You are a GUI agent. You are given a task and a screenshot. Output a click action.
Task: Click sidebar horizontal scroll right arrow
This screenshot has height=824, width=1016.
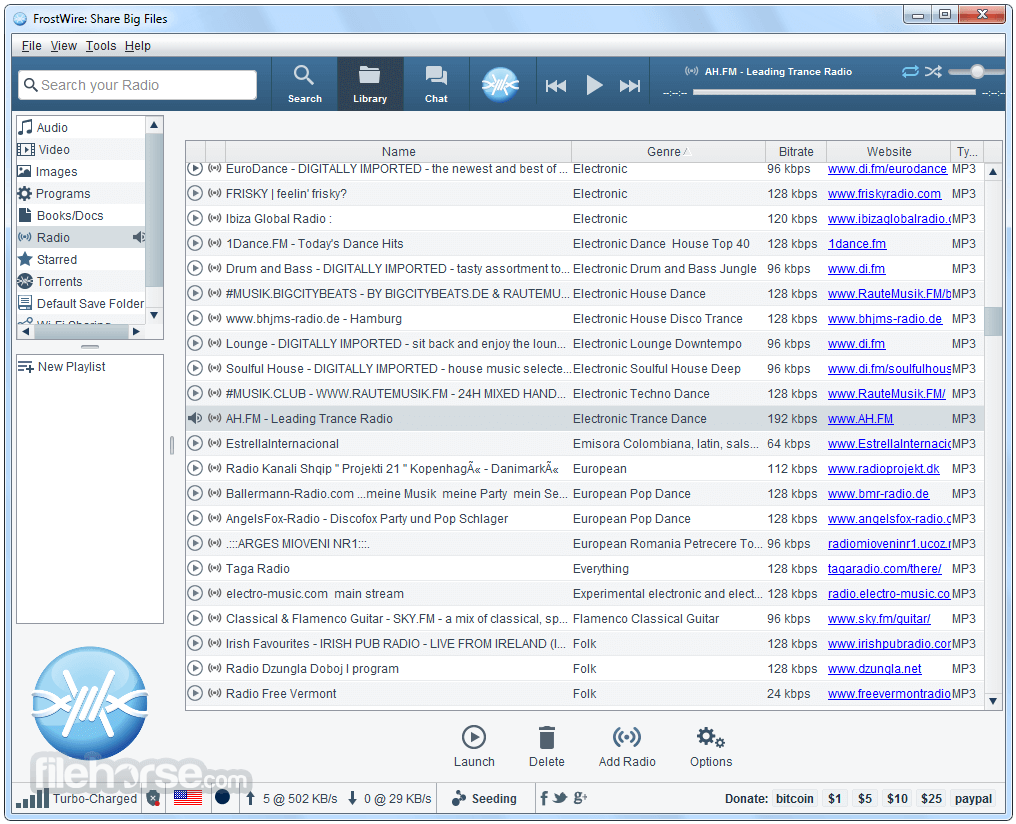pos(136,332)
